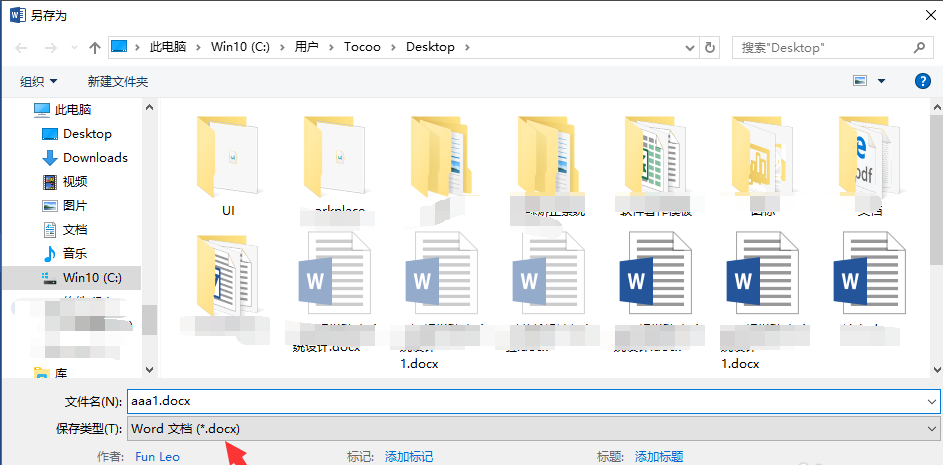The width and height of the screenshot is (943, 465).
Task: Expand the chevron after Tocoo in path
Action: (x=393, y=47)
